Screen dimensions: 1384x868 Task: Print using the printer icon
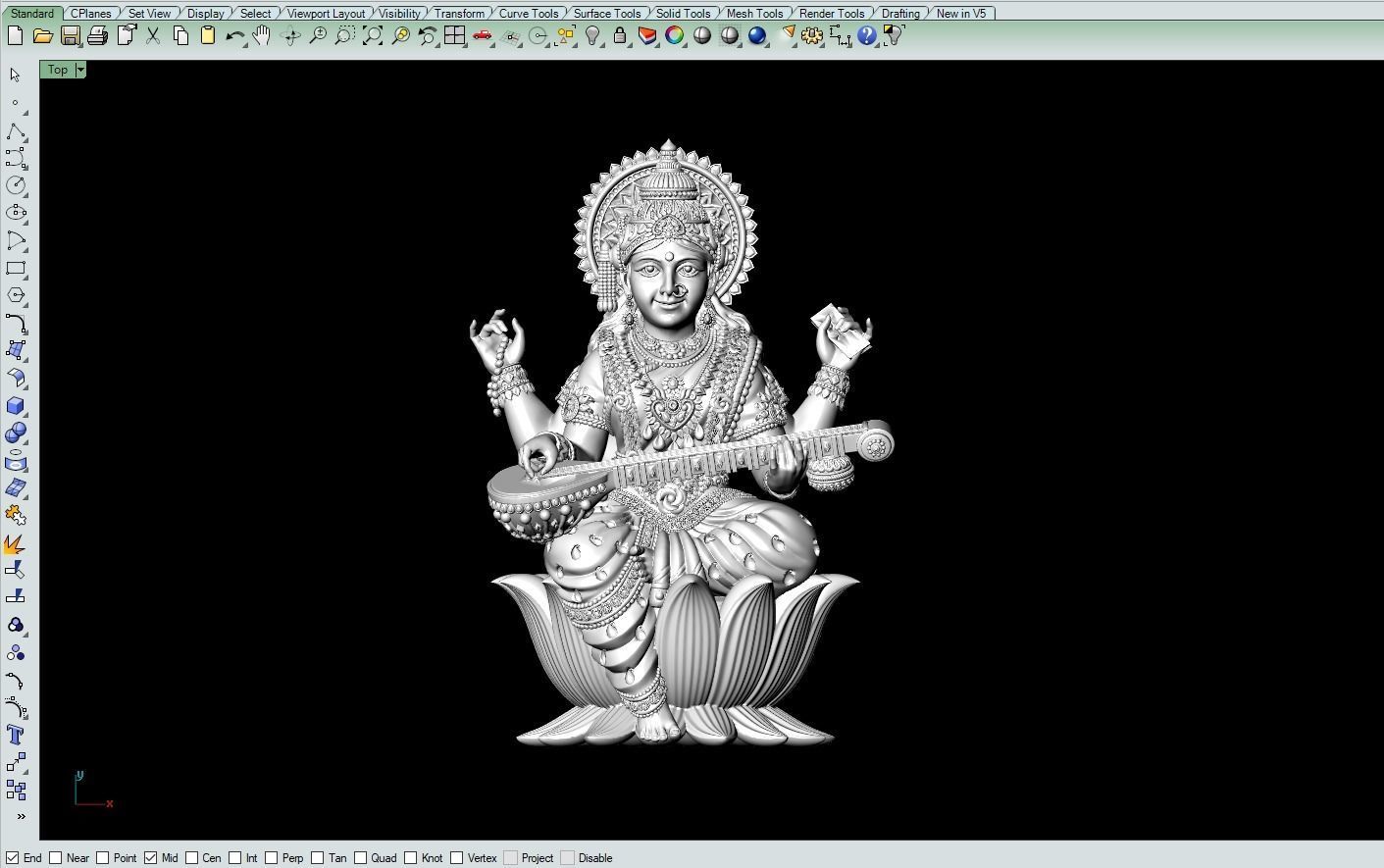97,36
